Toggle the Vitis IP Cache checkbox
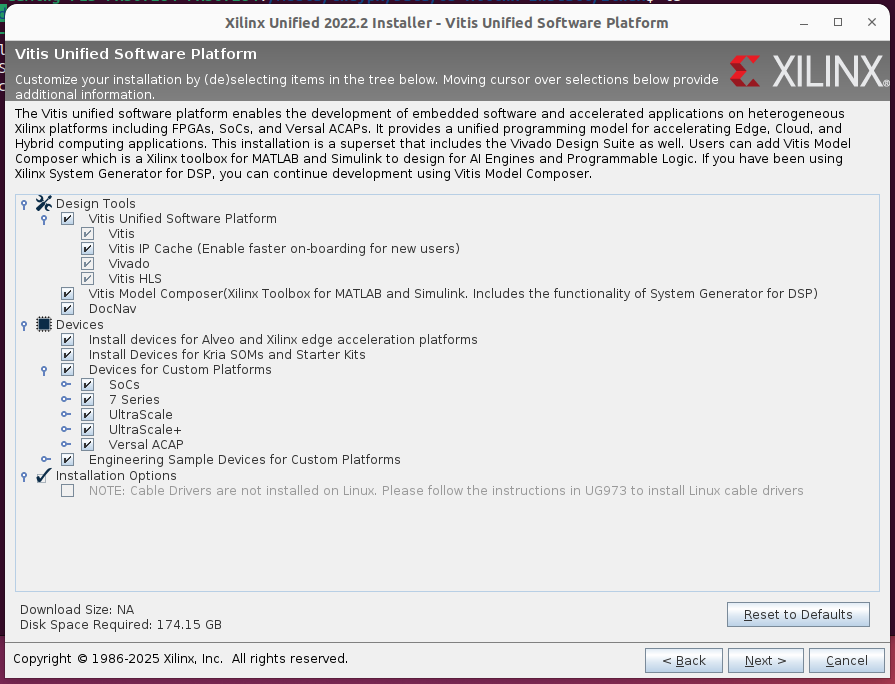 pos(87,248)
